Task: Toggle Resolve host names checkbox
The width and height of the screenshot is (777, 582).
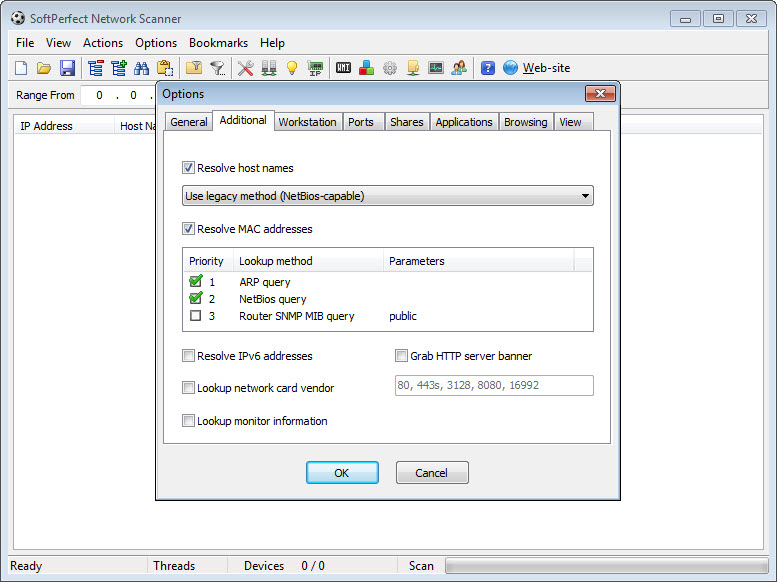Action: (x=188, y=168)
